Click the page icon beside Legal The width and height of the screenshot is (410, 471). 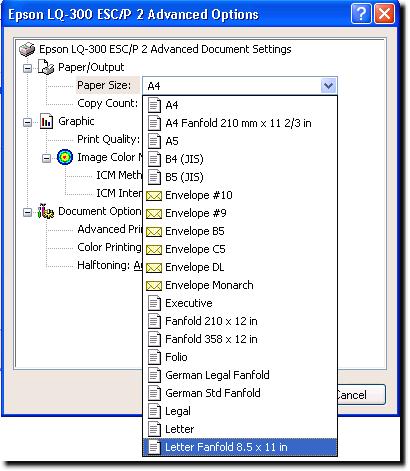pos(154,411)
